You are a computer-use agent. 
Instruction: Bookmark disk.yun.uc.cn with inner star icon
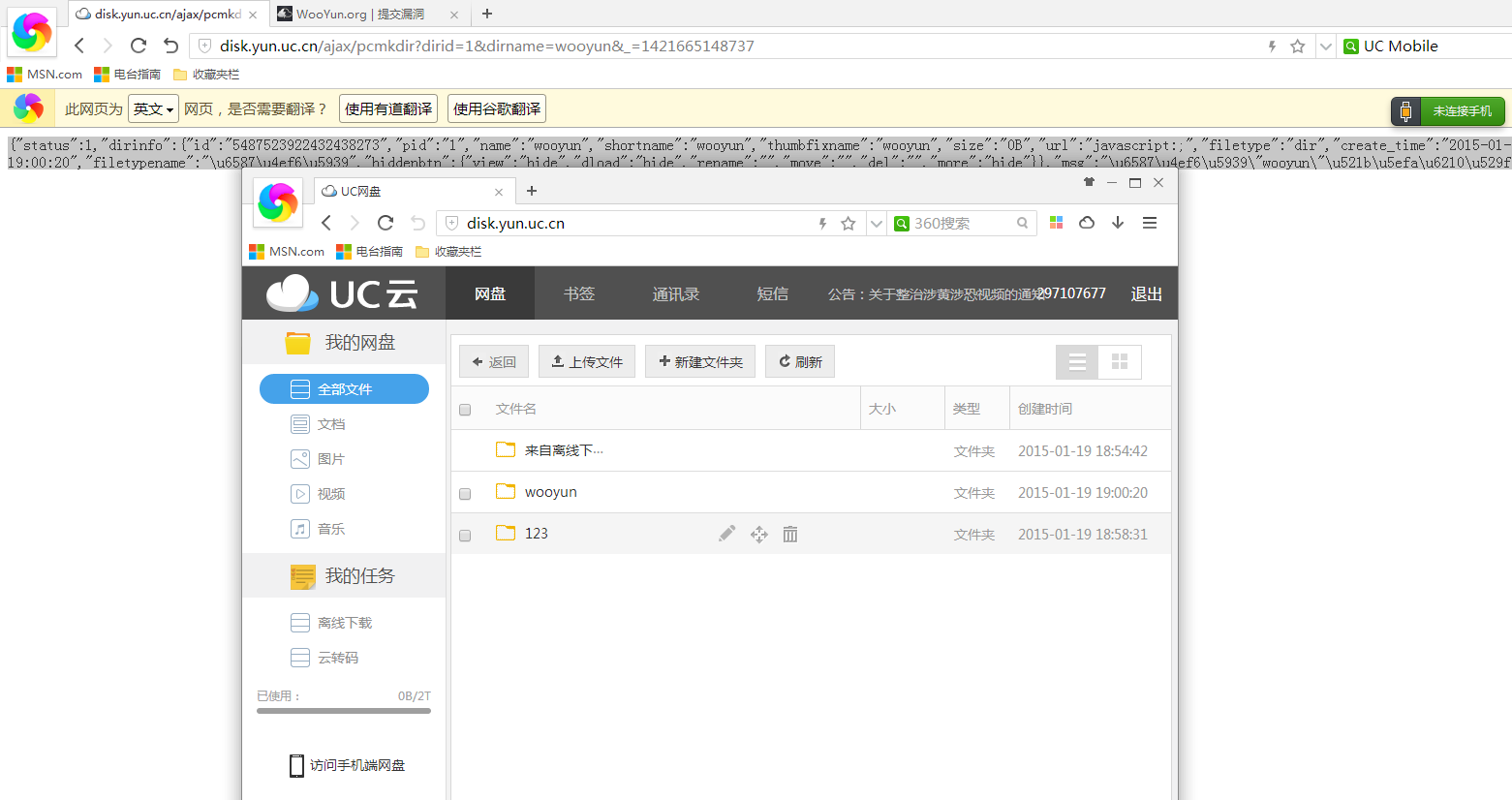tap(849, 224)
